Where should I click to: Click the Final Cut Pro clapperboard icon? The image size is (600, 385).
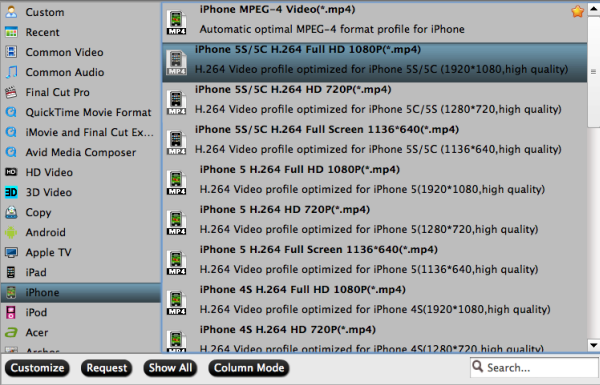(11, 92)
